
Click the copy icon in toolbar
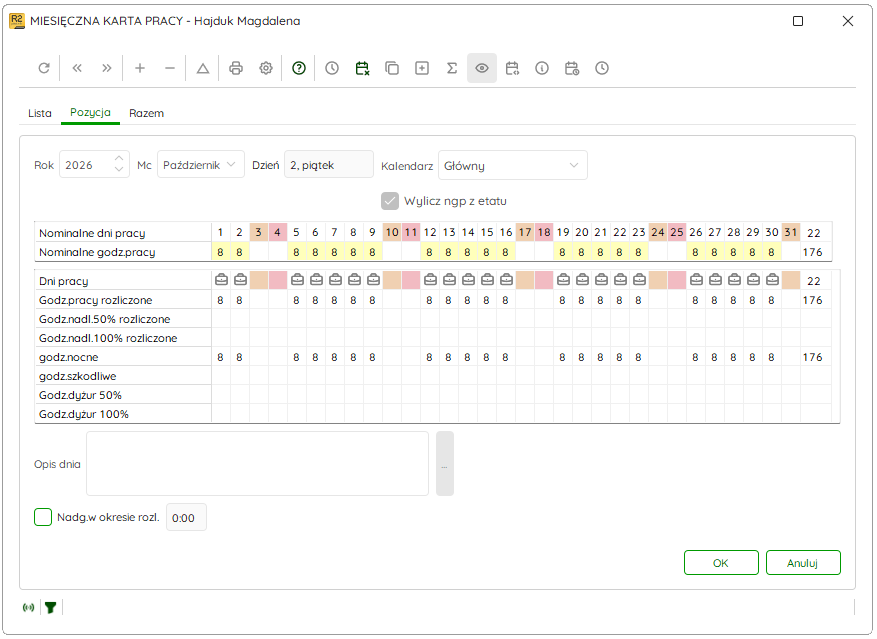point(392,68)
